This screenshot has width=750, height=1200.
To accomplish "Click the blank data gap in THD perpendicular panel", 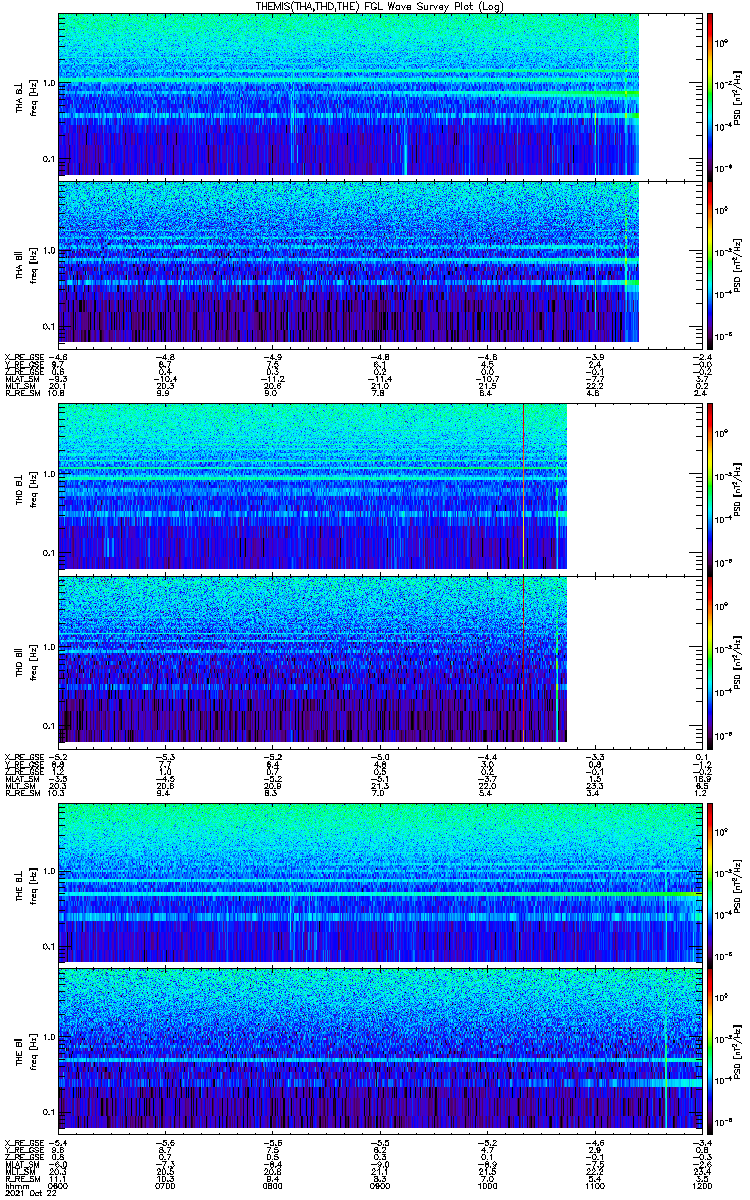I will 633,487.
